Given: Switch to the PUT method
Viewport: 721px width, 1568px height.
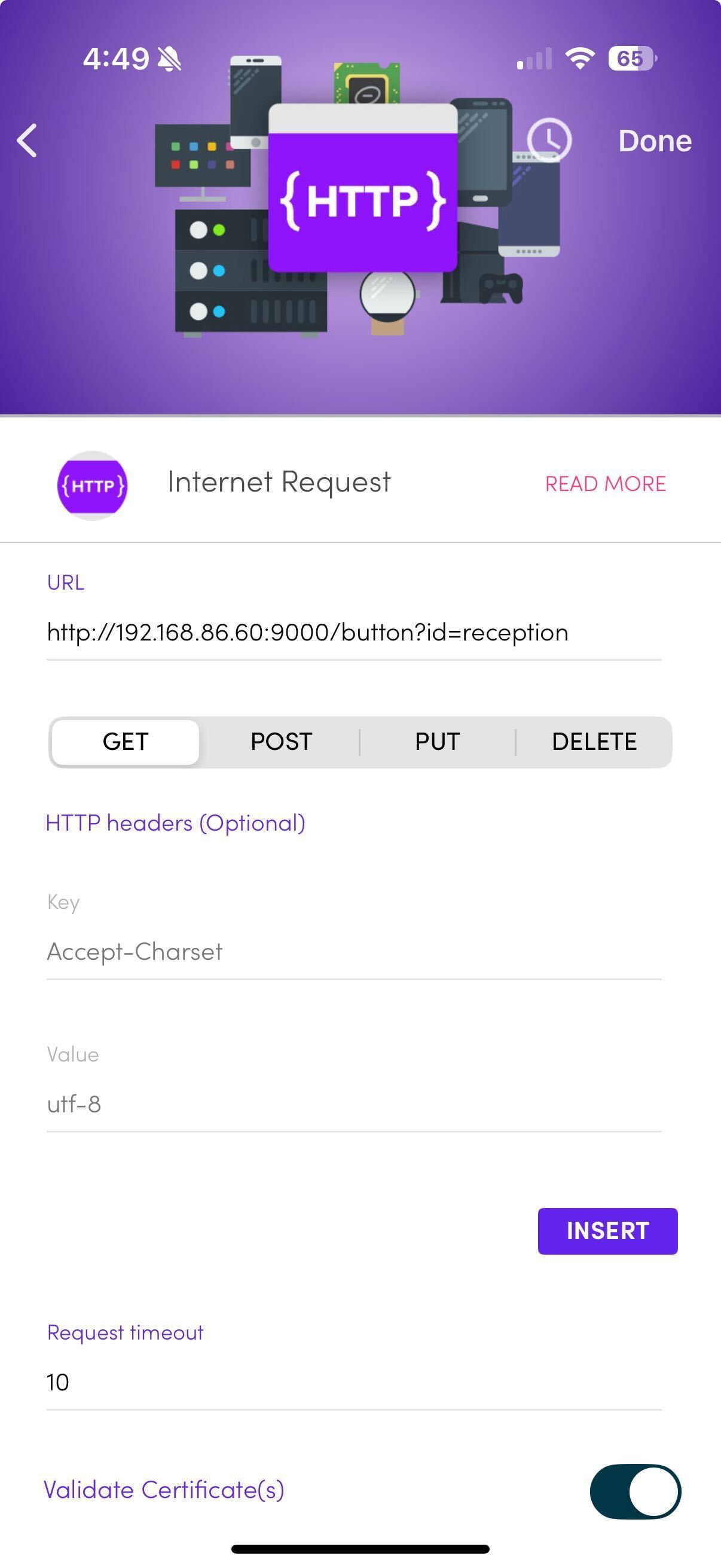Looking at the screenshot, I should 437,742.
